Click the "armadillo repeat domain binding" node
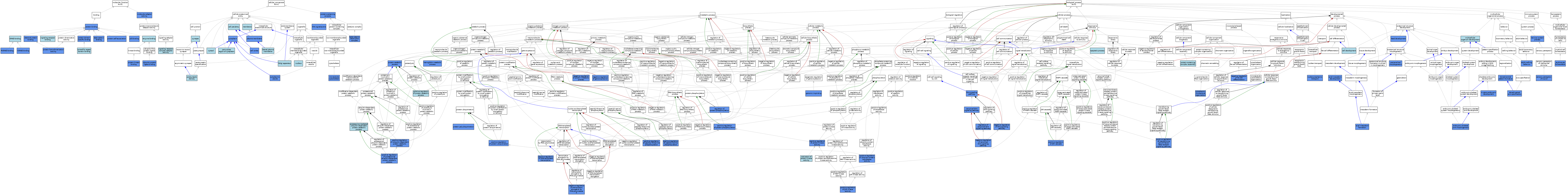 [84, 50]
